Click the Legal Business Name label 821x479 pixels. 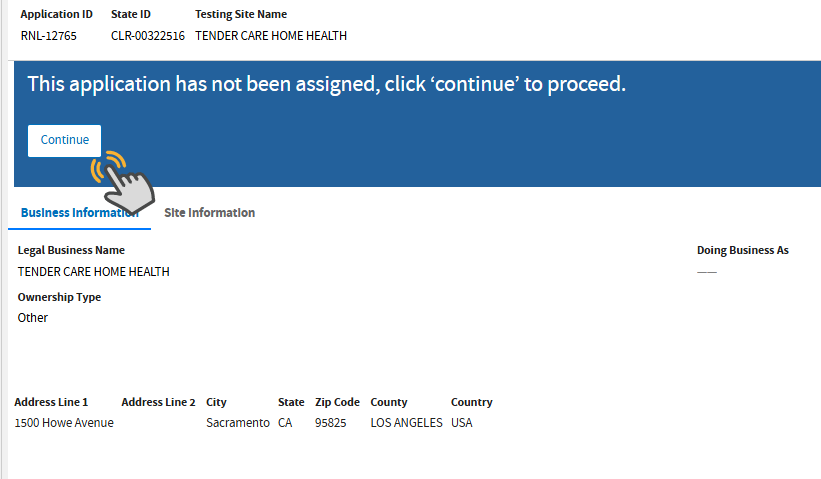(71, 250)
